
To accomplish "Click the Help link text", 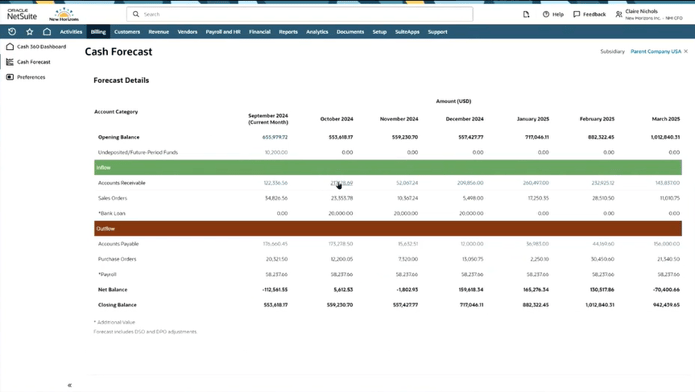I will 558,14.
